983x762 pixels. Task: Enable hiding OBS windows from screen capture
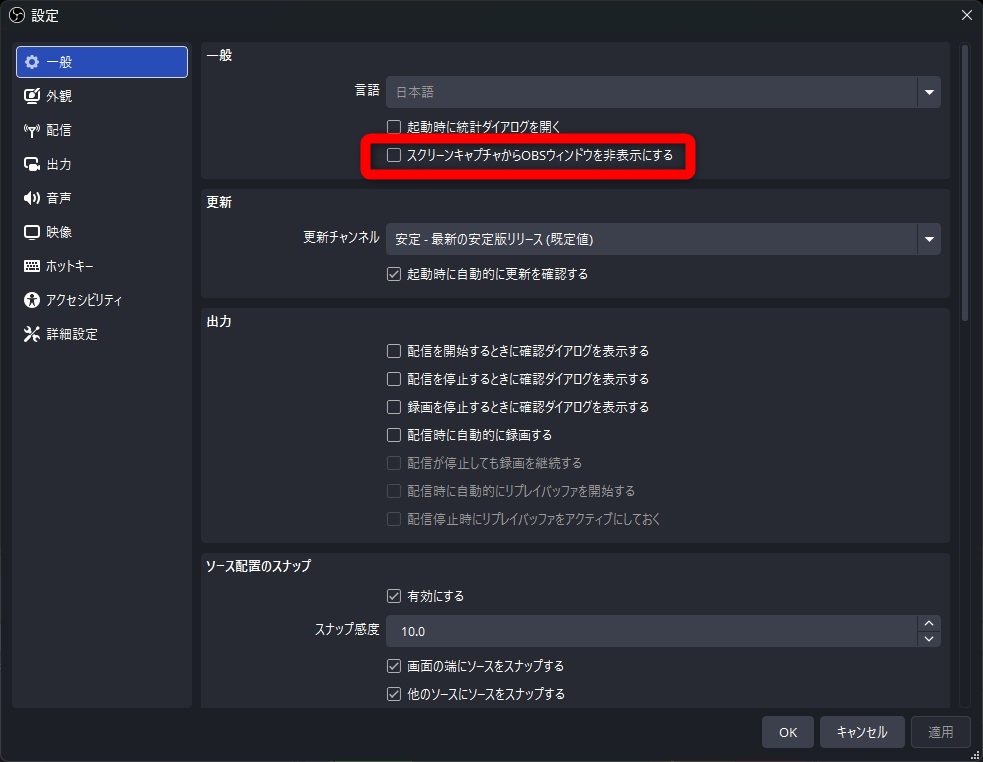point(394,156)
